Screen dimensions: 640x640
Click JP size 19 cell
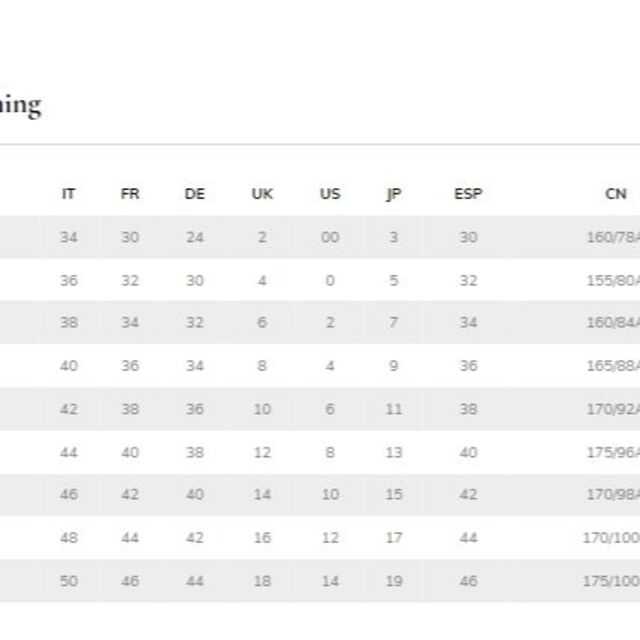click(394, 581)
